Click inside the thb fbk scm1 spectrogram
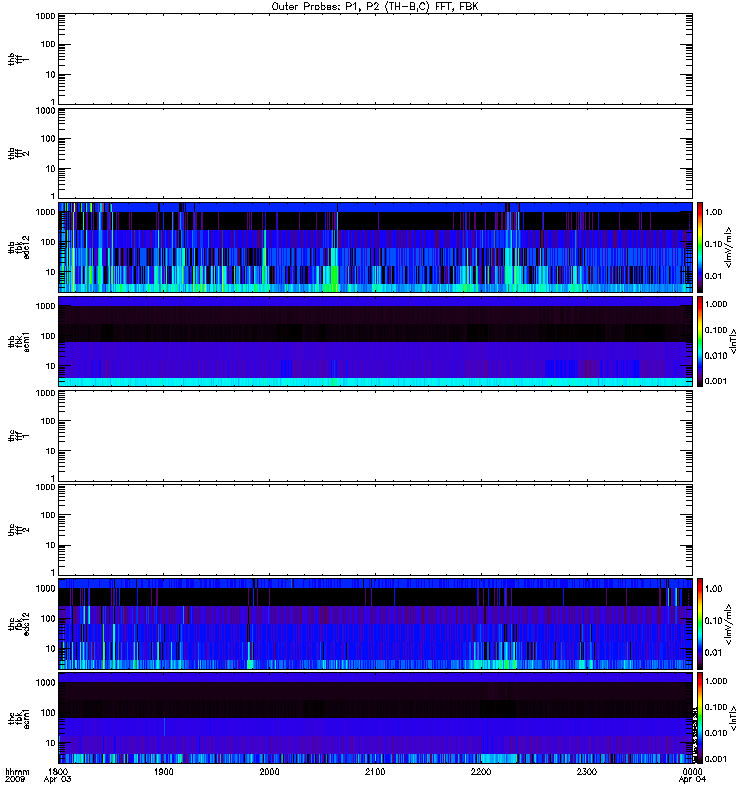The image size is (750, 800). tap(375, 342)
